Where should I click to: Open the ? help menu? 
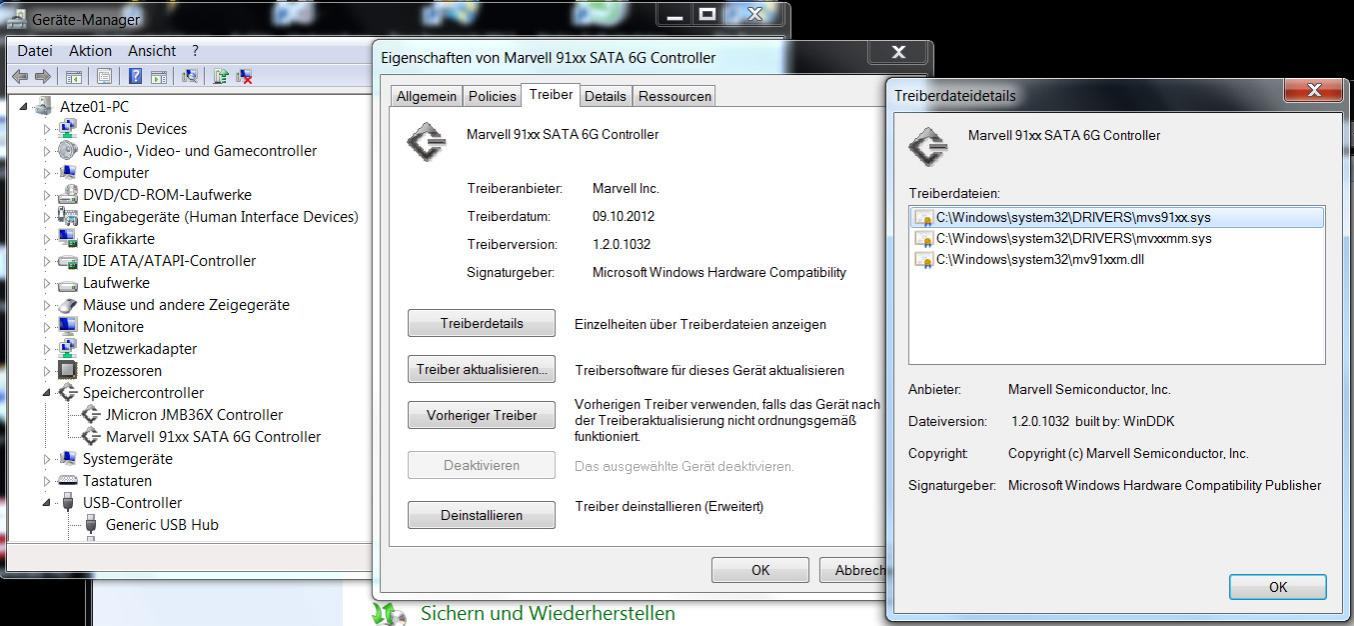coord(195,50)
